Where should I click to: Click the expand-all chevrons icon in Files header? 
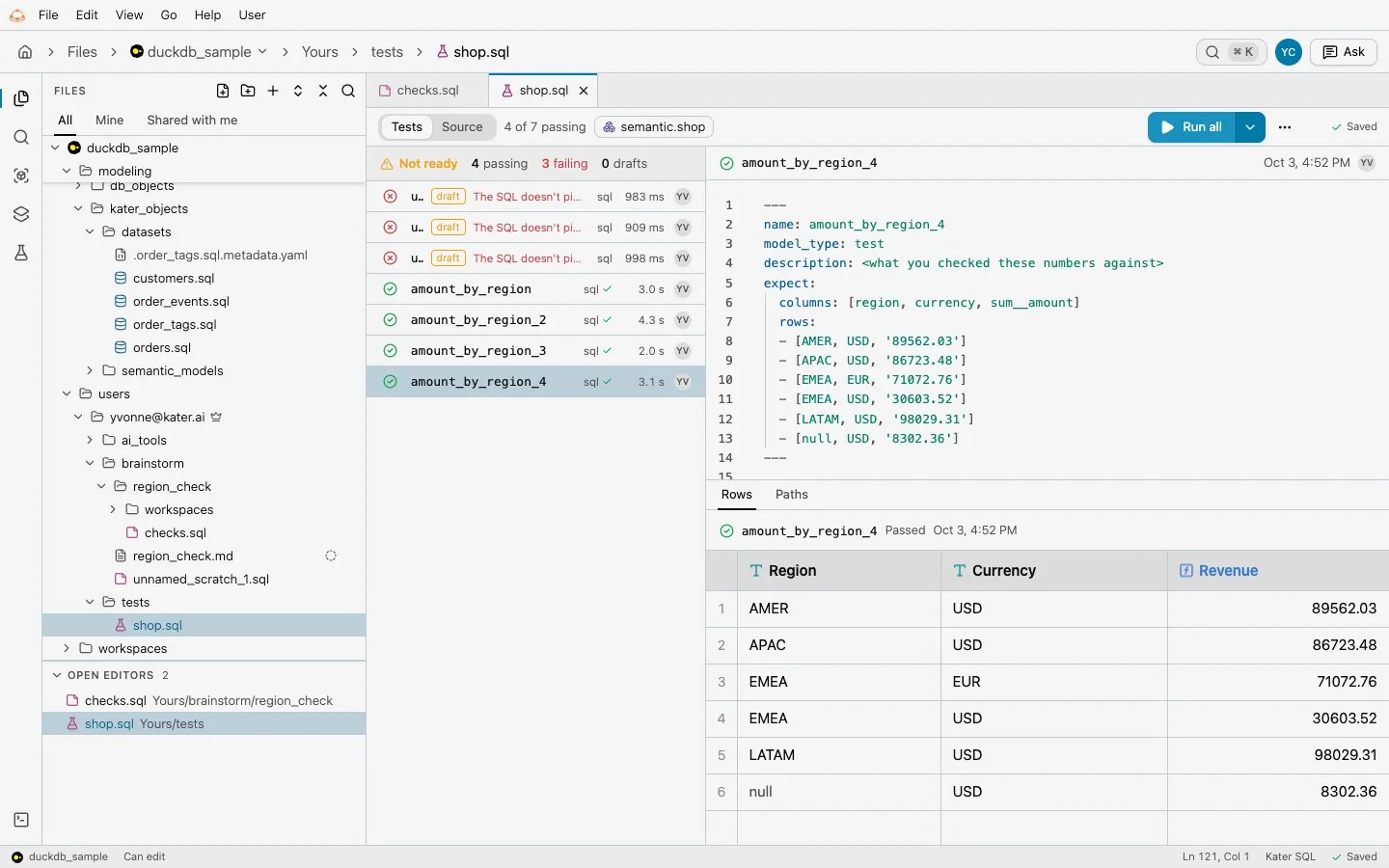tap(298, 91)
